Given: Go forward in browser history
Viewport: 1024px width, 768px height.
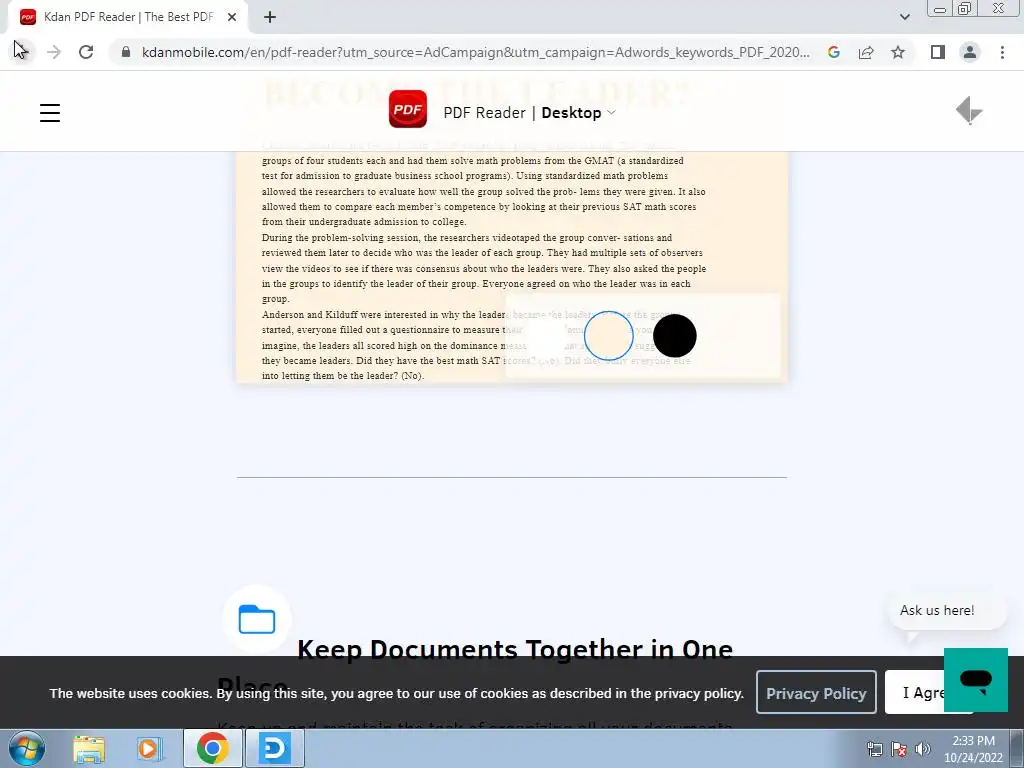Looking at the screenshot, I should (54, 52).
